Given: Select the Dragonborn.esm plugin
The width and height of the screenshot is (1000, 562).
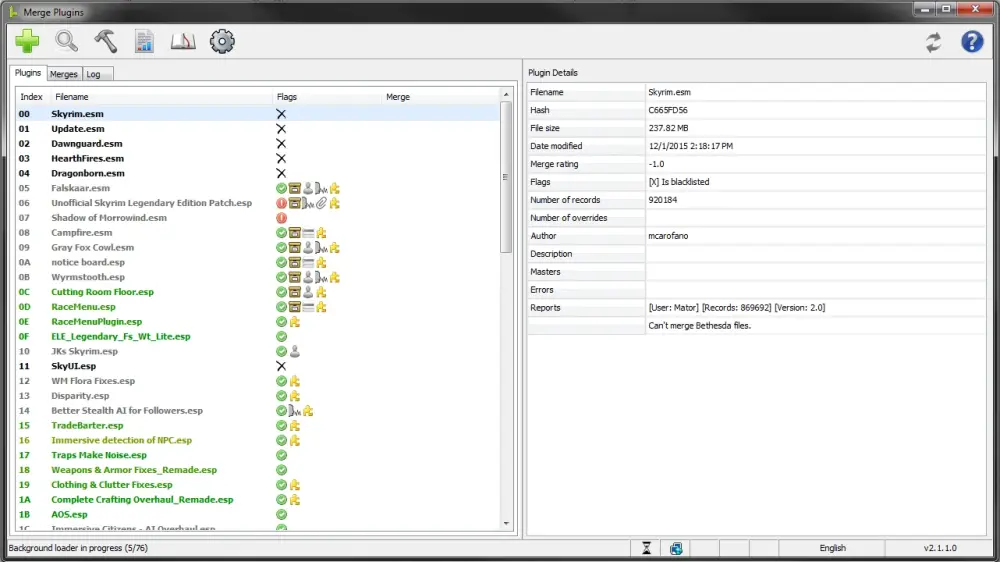Looking at the screenshot, I should point(88,174).
